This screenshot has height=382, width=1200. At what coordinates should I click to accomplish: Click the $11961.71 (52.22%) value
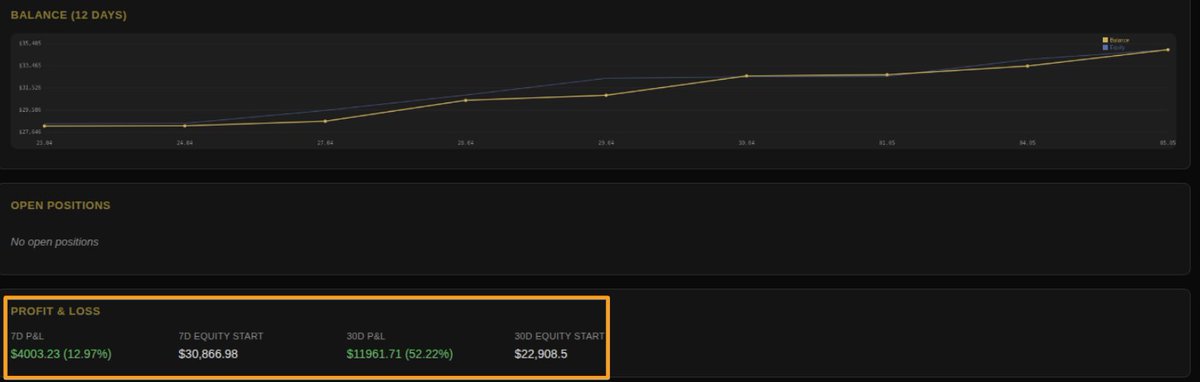pyautogui.click(x=400, y=354)
